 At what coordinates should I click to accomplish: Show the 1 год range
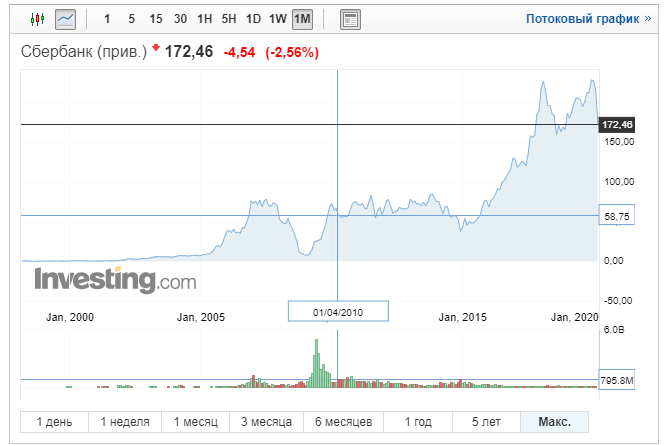click(418, 422)
